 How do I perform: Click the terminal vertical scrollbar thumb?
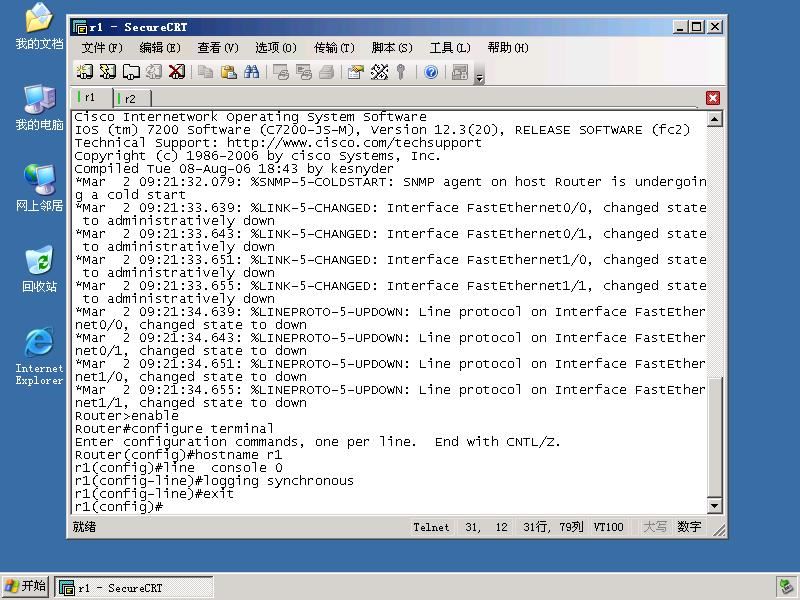tap(714, 437)
